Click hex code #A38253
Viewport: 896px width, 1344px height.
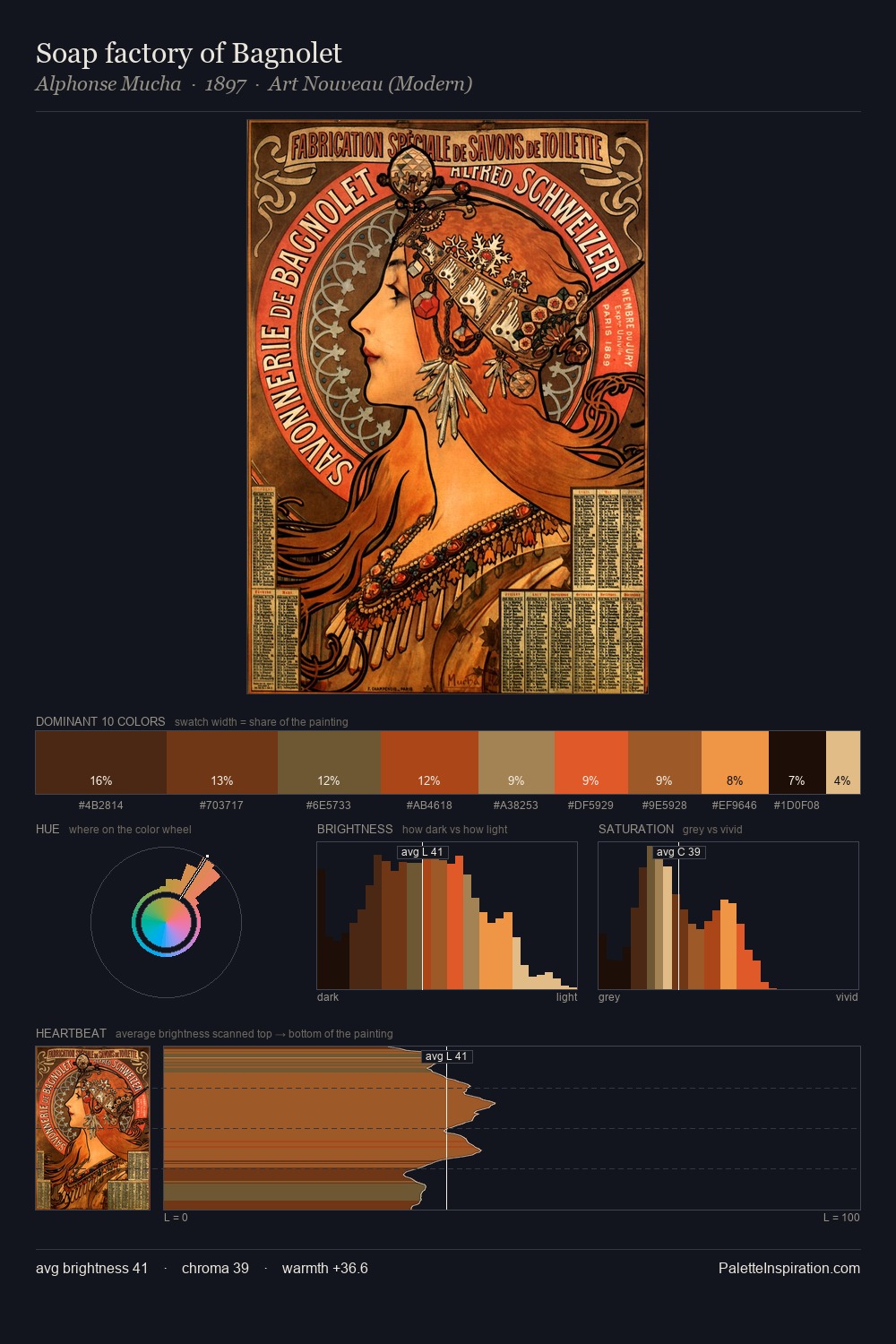516,806
